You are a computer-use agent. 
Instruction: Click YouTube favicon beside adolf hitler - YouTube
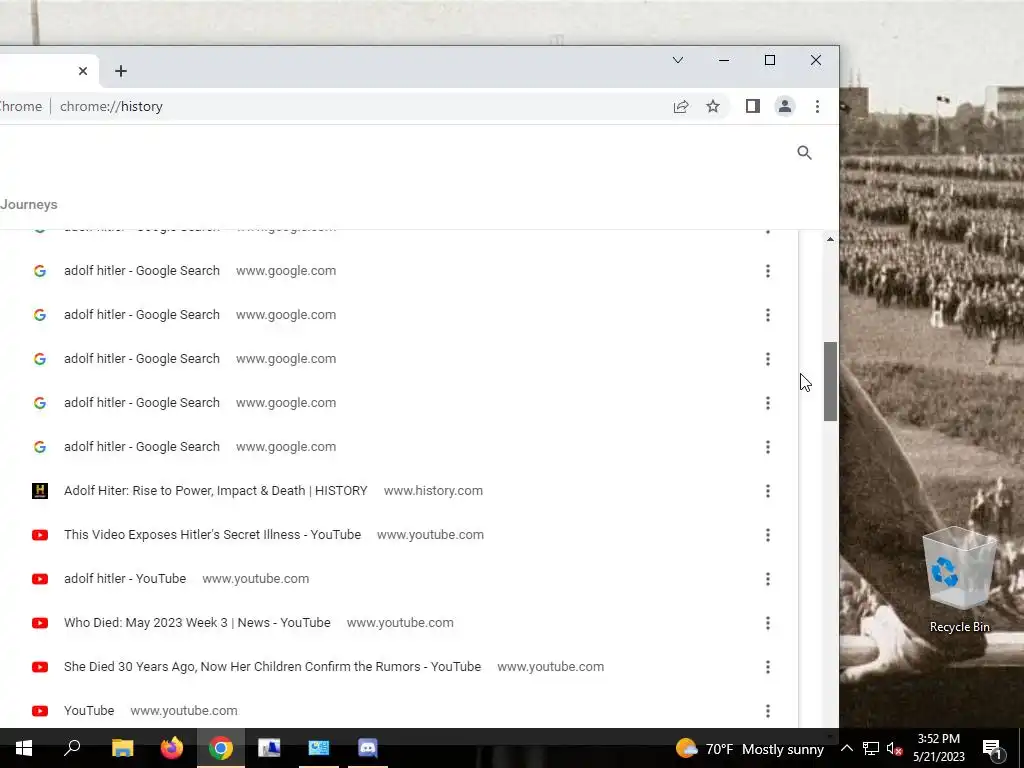40,579
